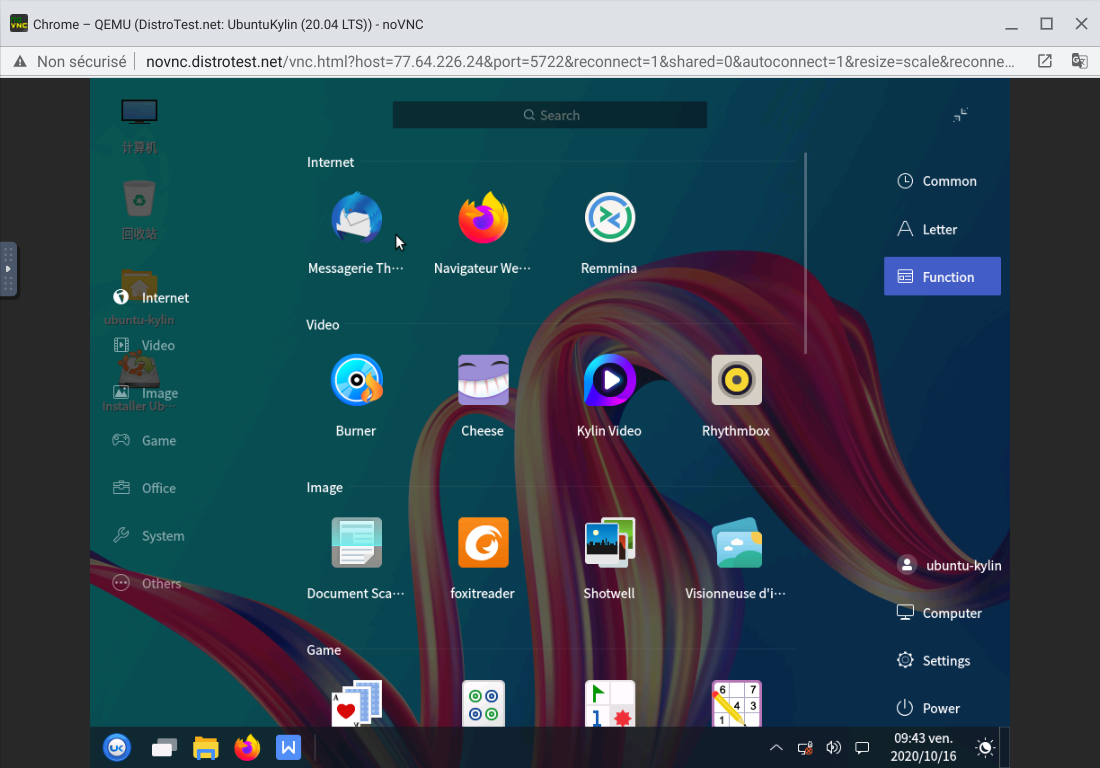The height and width of the screenshot is (768, 1100).
Task: Jump to Internet category in sidebar
Action: coord(151,297)
